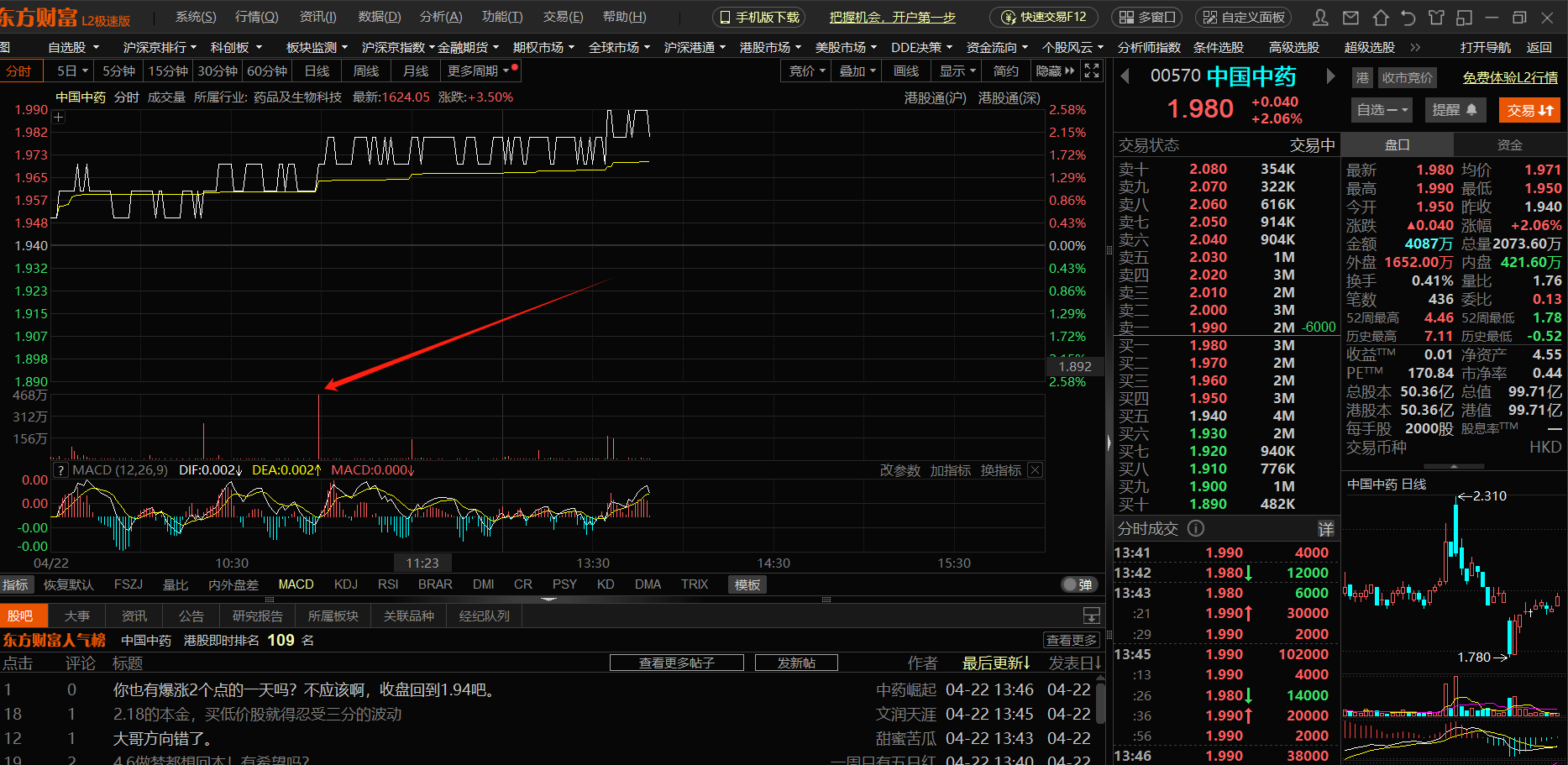1568x765 pixels.
Task: Click the 查看更多 button
Action: [x=1071, y=640]
